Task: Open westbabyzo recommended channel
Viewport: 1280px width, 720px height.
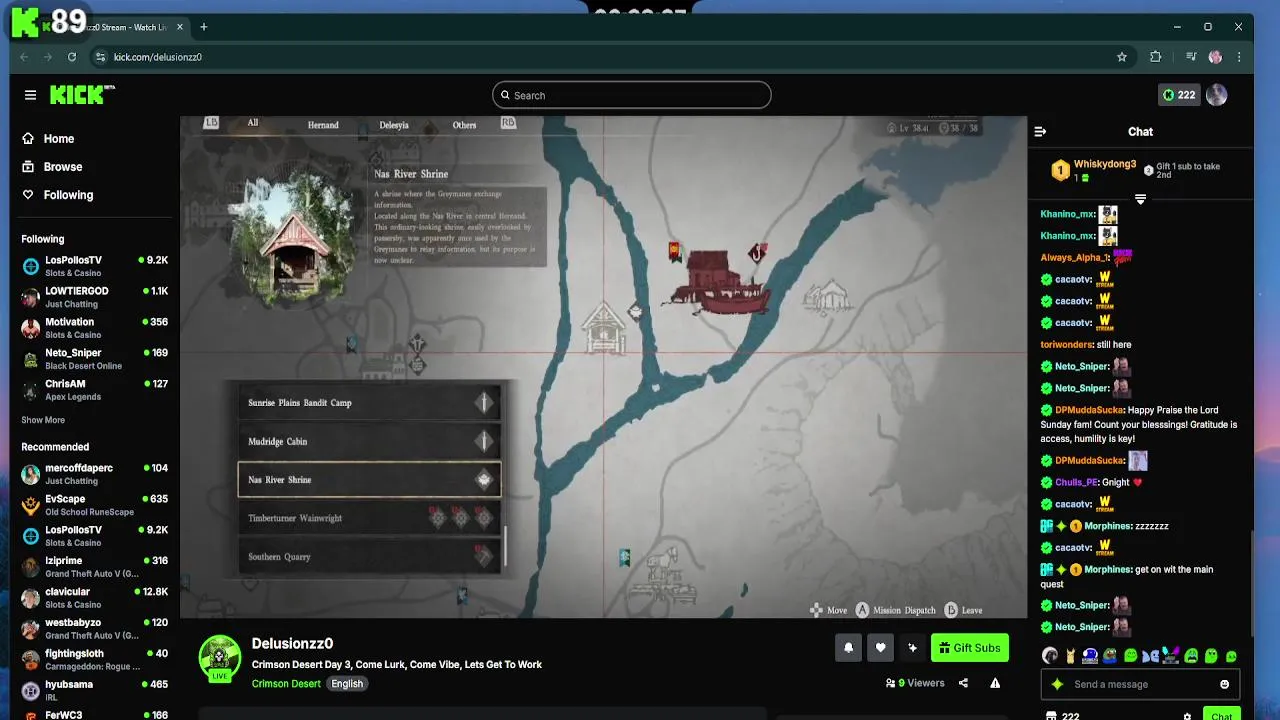Action: pyautogui.click(x=95, y=629)
